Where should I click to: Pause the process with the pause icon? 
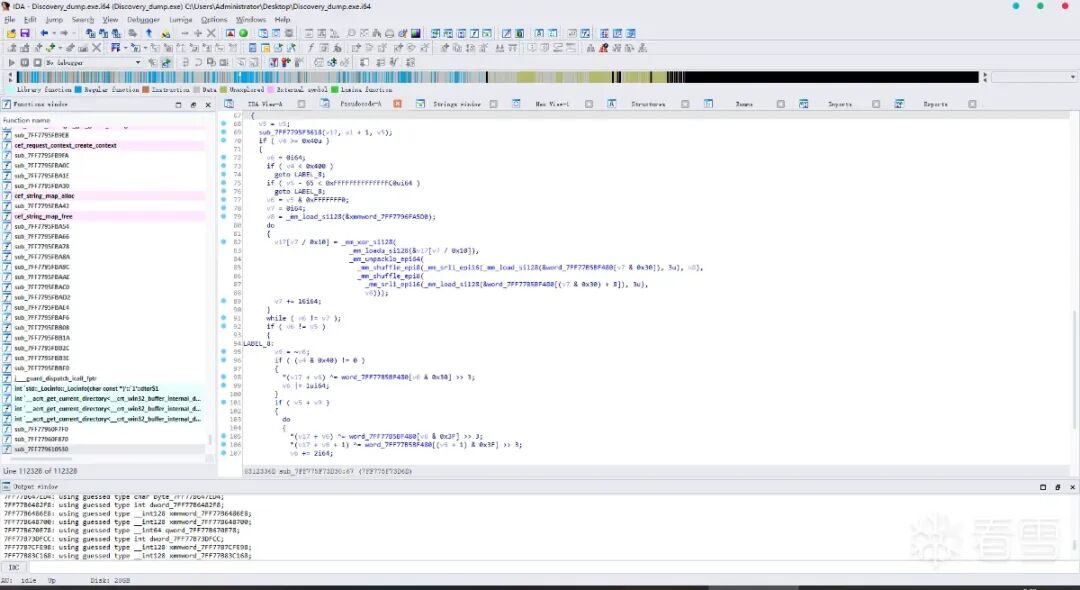click(24, 63)
